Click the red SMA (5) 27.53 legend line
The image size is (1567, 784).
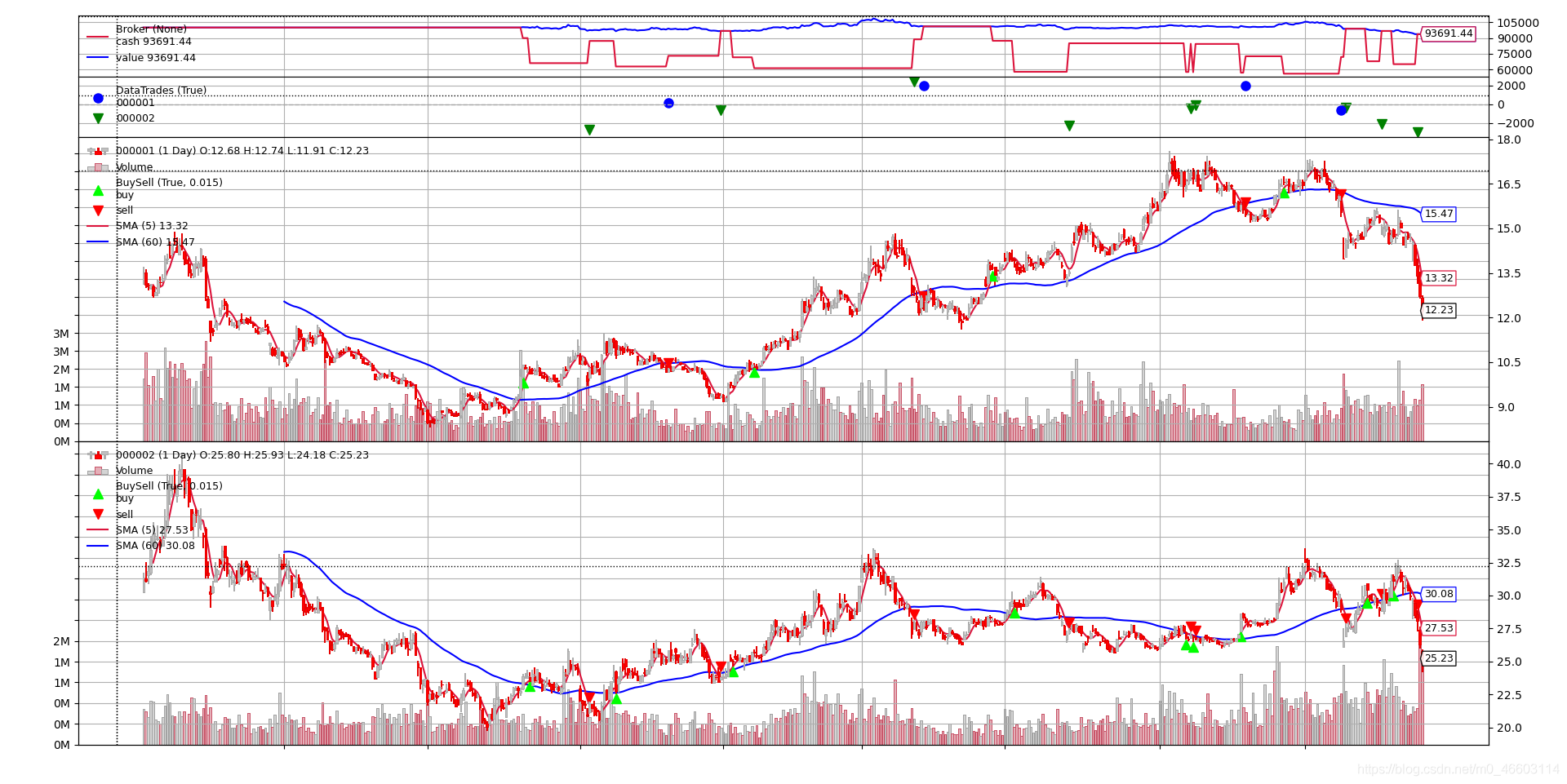point(98,530)
